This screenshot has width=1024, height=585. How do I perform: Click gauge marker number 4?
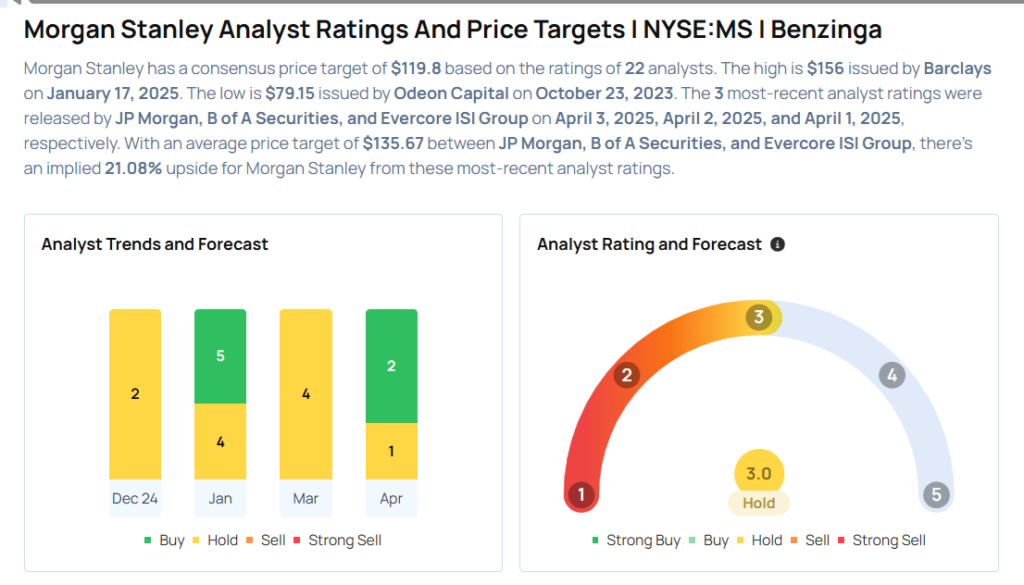pyautogui.click(x=891, y=376)
